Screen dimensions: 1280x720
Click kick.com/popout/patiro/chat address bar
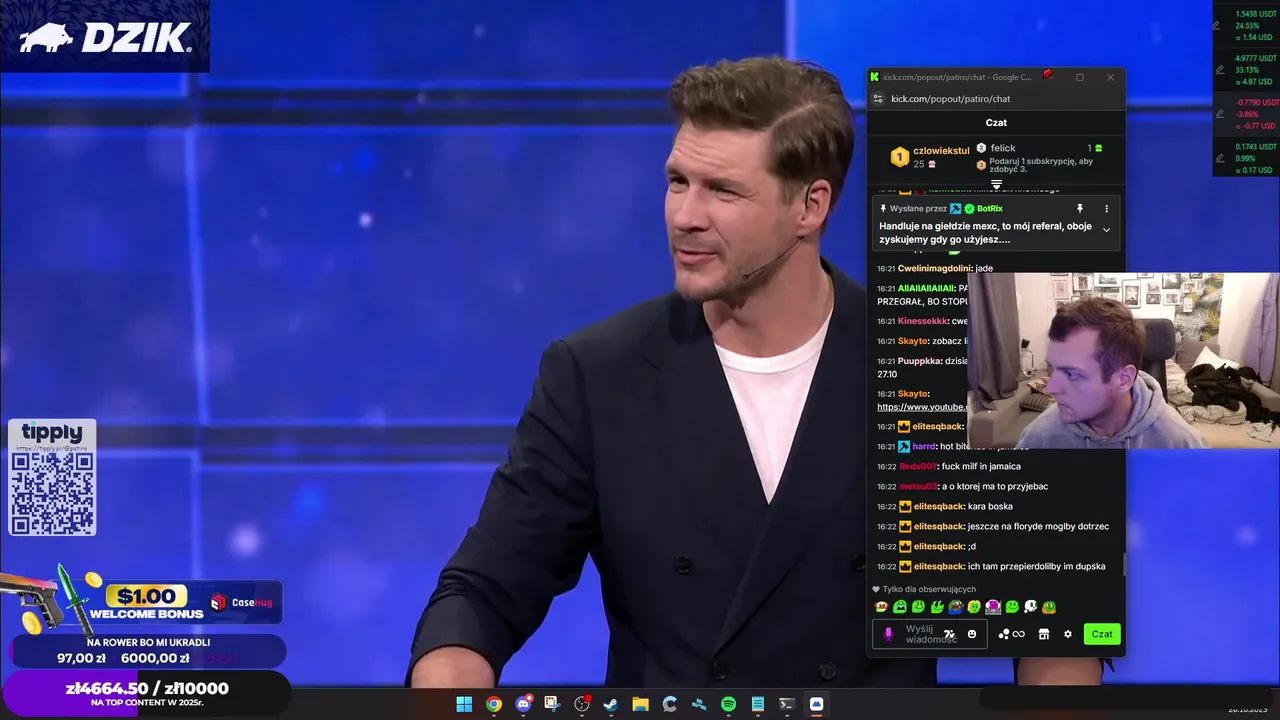click(951, 99)
